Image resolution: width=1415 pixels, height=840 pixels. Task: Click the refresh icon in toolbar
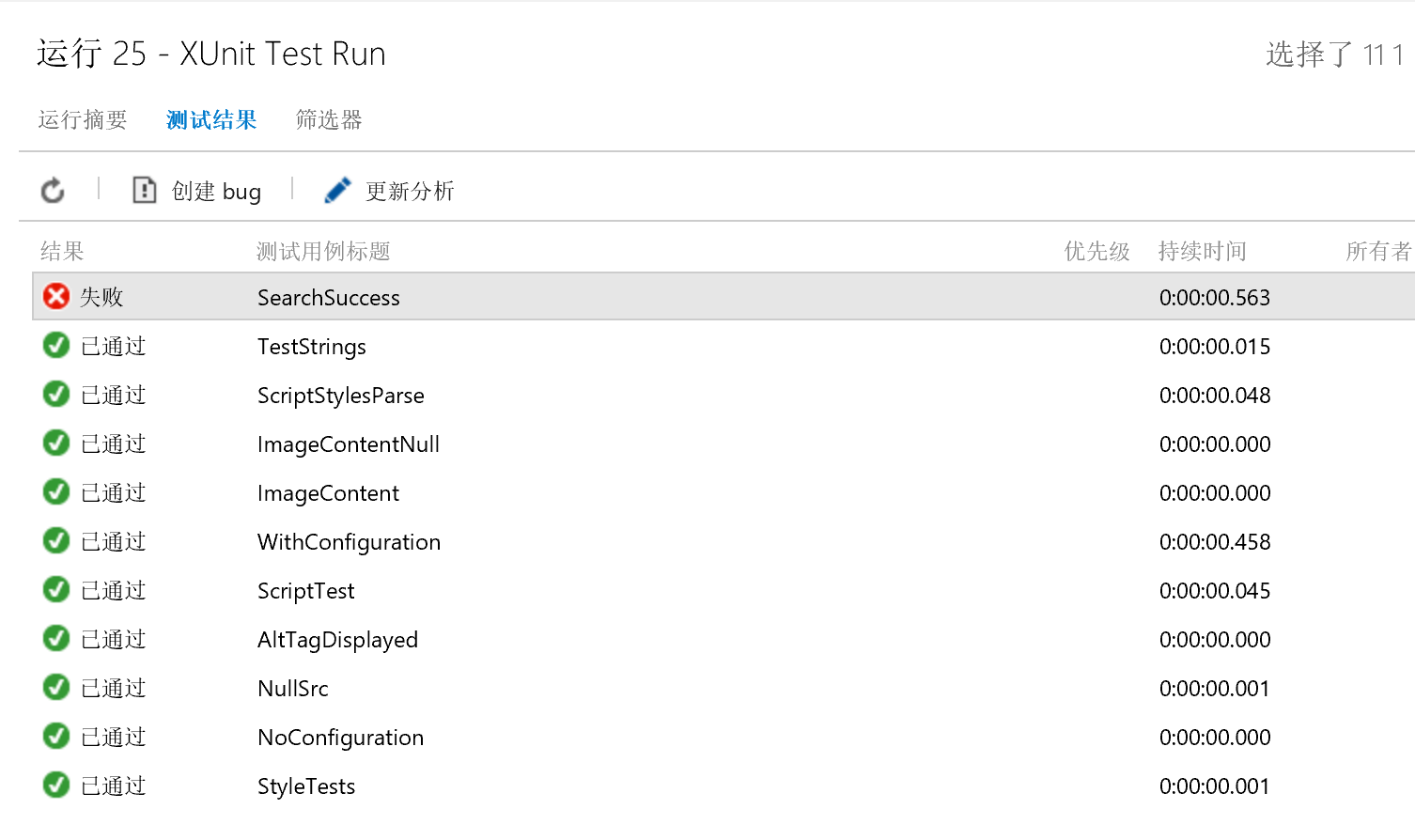pos(53,191)
